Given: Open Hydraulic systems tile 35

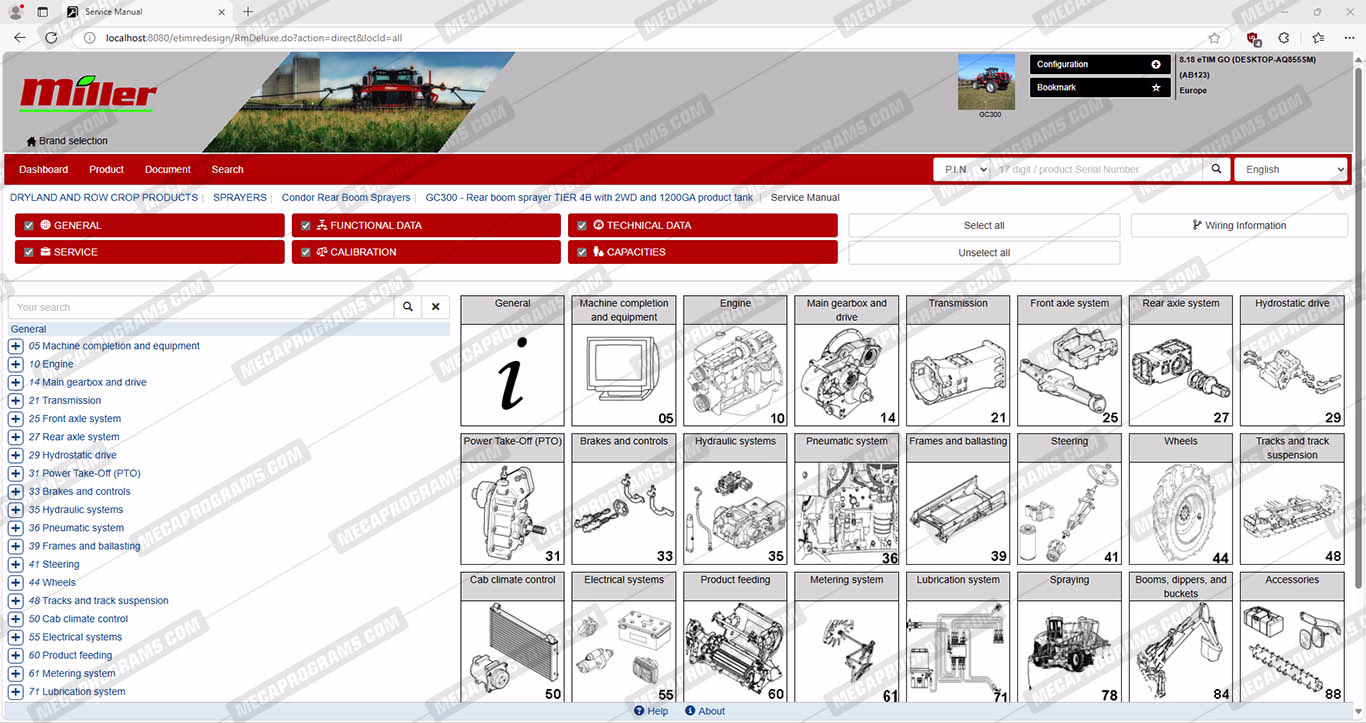Looking at the screenshot, I should coord(735,499).
